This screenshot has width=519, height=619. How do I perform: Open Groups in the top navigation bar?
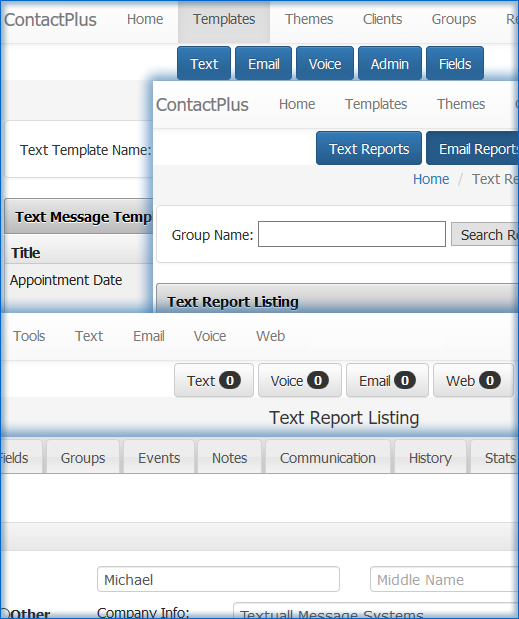(x=454, y=19)
